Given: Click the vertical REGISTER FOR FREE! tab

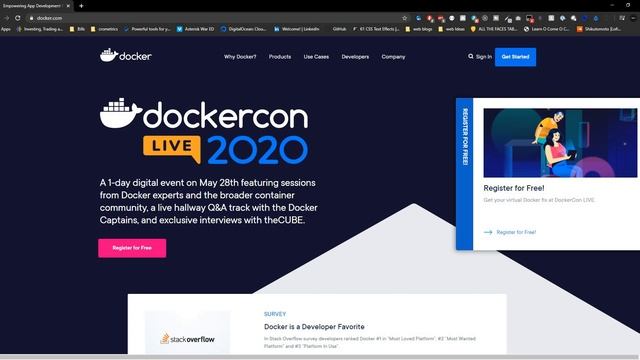Looking at the screenshot, I should point(464,173).
